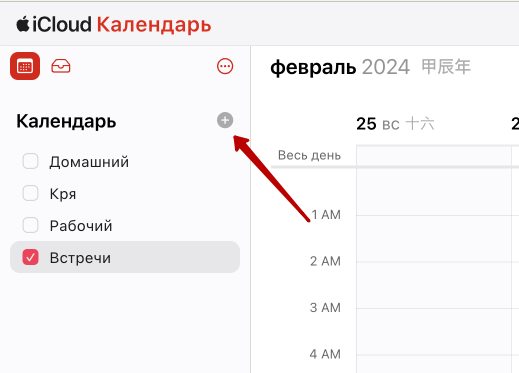Click the февраль 2024 month heading
This screenshot has width=519, height=373.
pos(340,67)
